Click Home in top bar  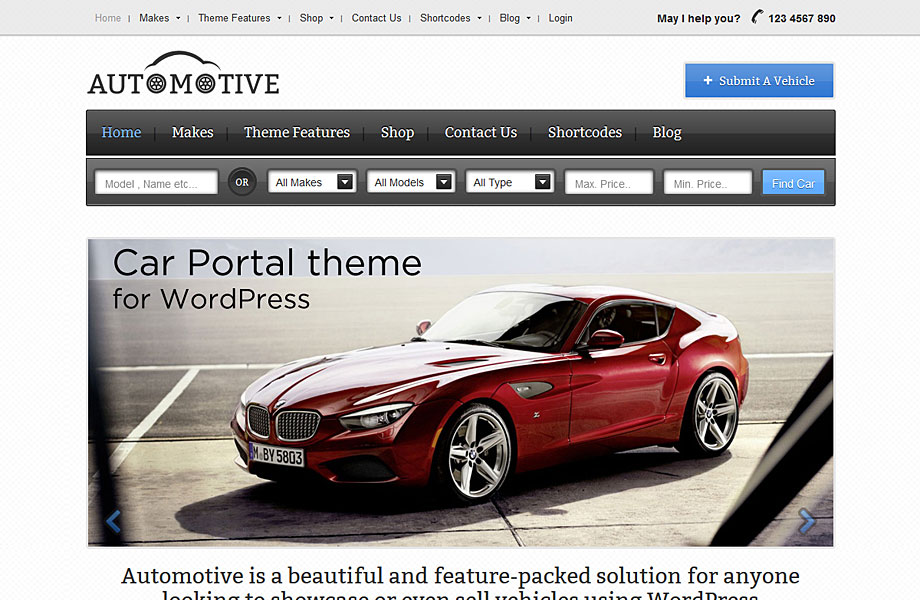(x=108, y=18)
